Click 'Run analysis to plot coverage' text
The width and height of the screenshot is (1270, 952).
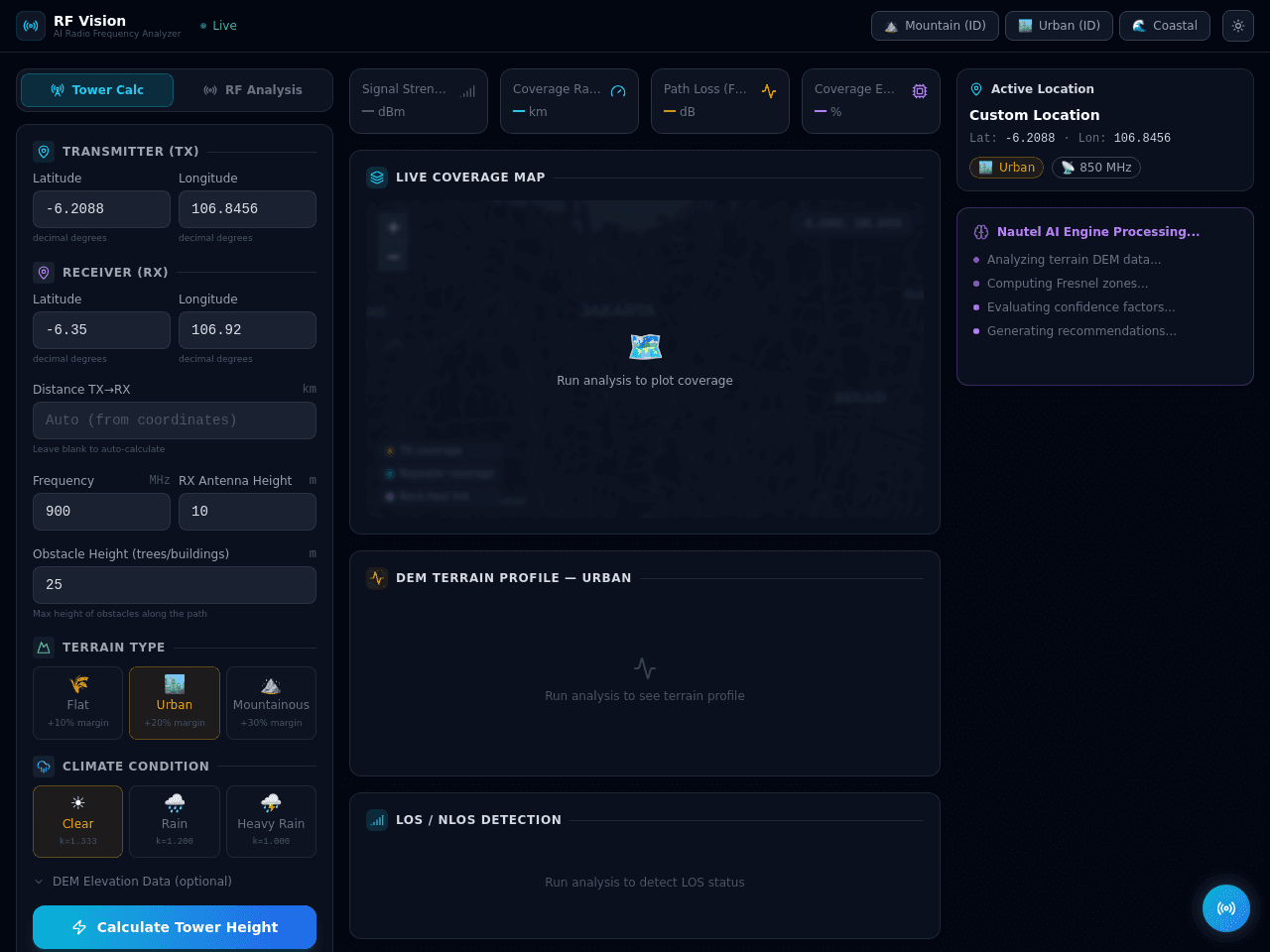(x=645, y=381)
